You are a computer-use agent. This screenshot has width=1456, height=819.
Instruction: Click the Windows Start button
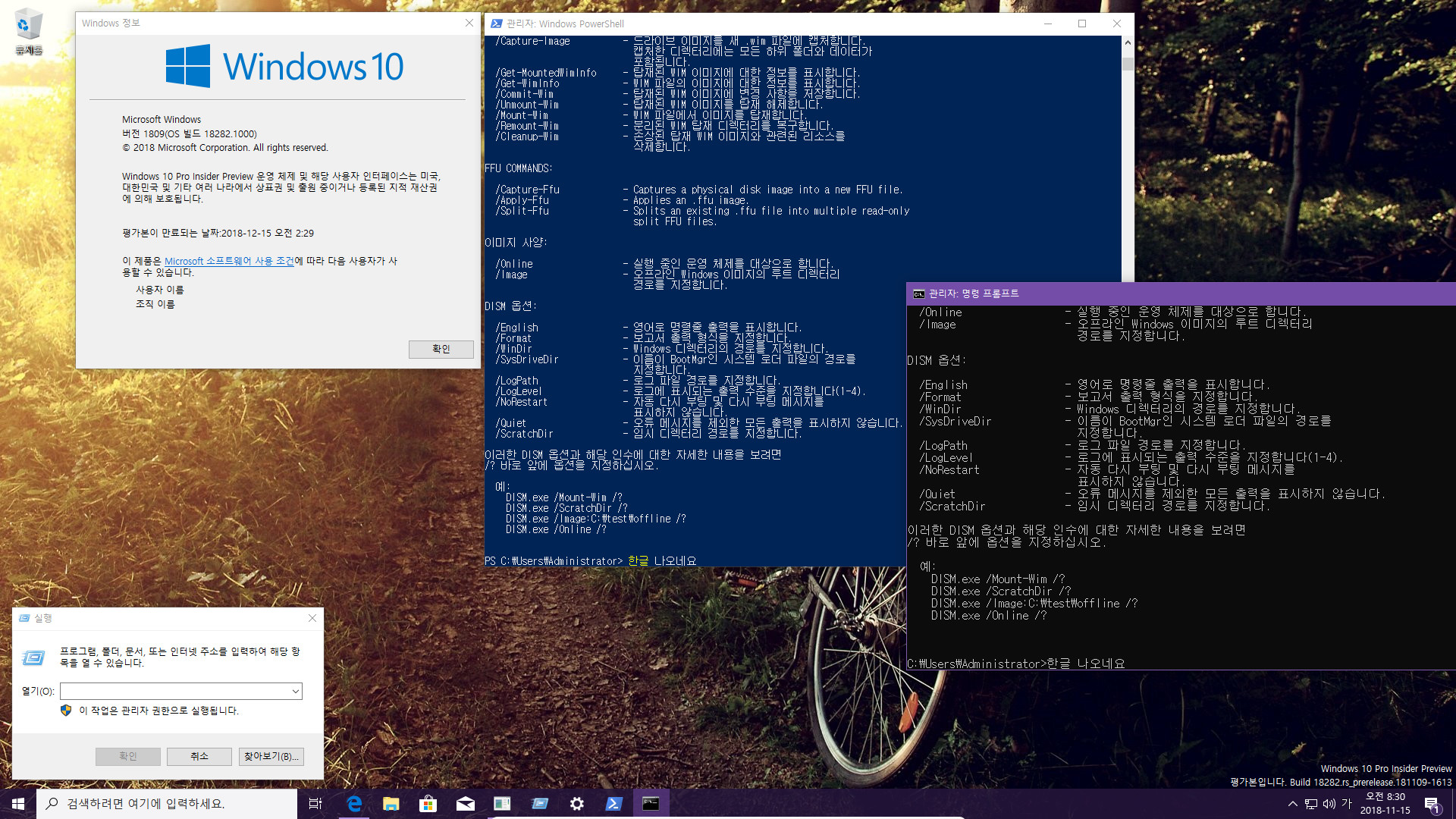pos(18,804)
